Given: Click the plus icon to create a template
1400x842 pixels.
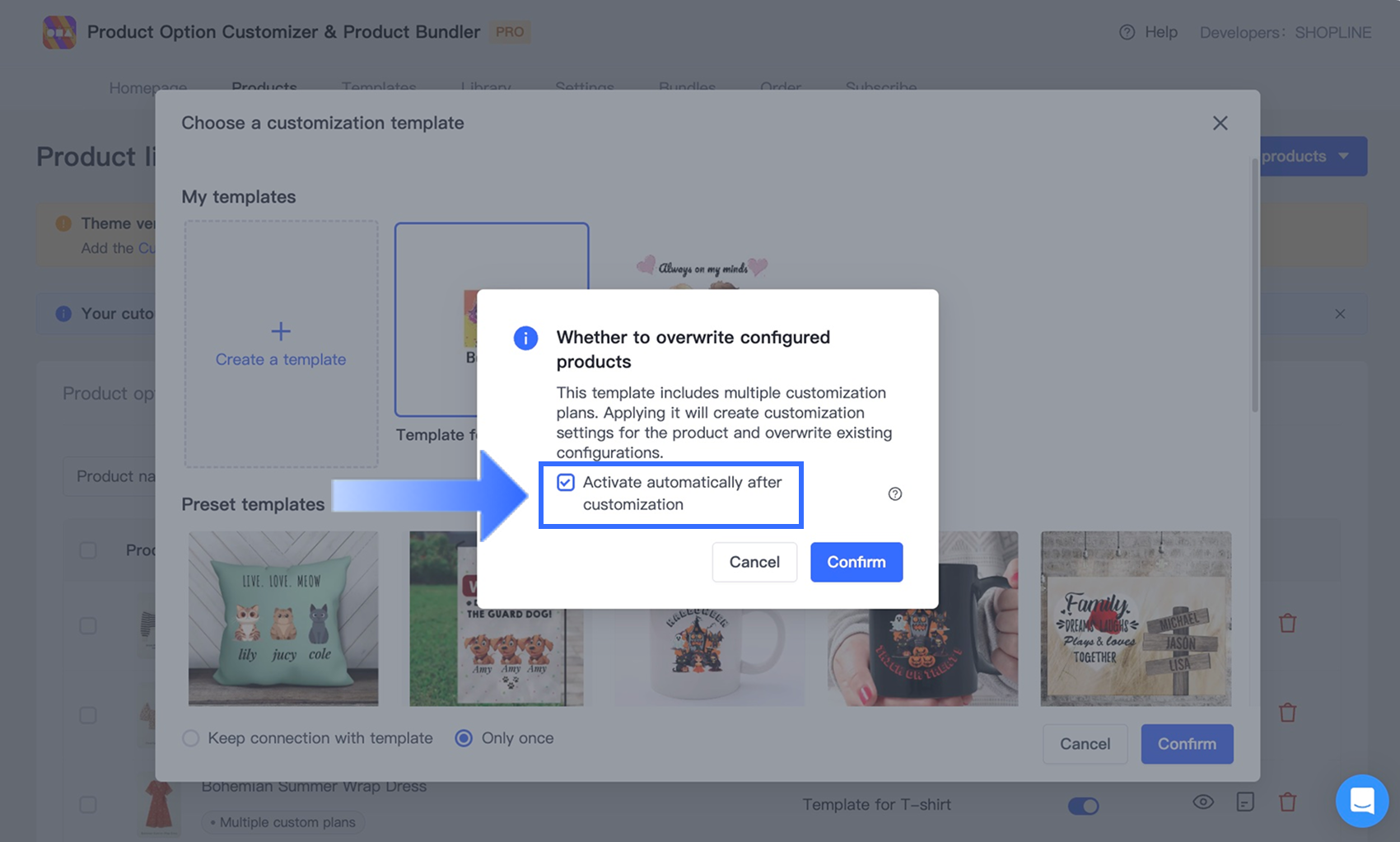Looking at the screenshot, I should click(281, 331).
